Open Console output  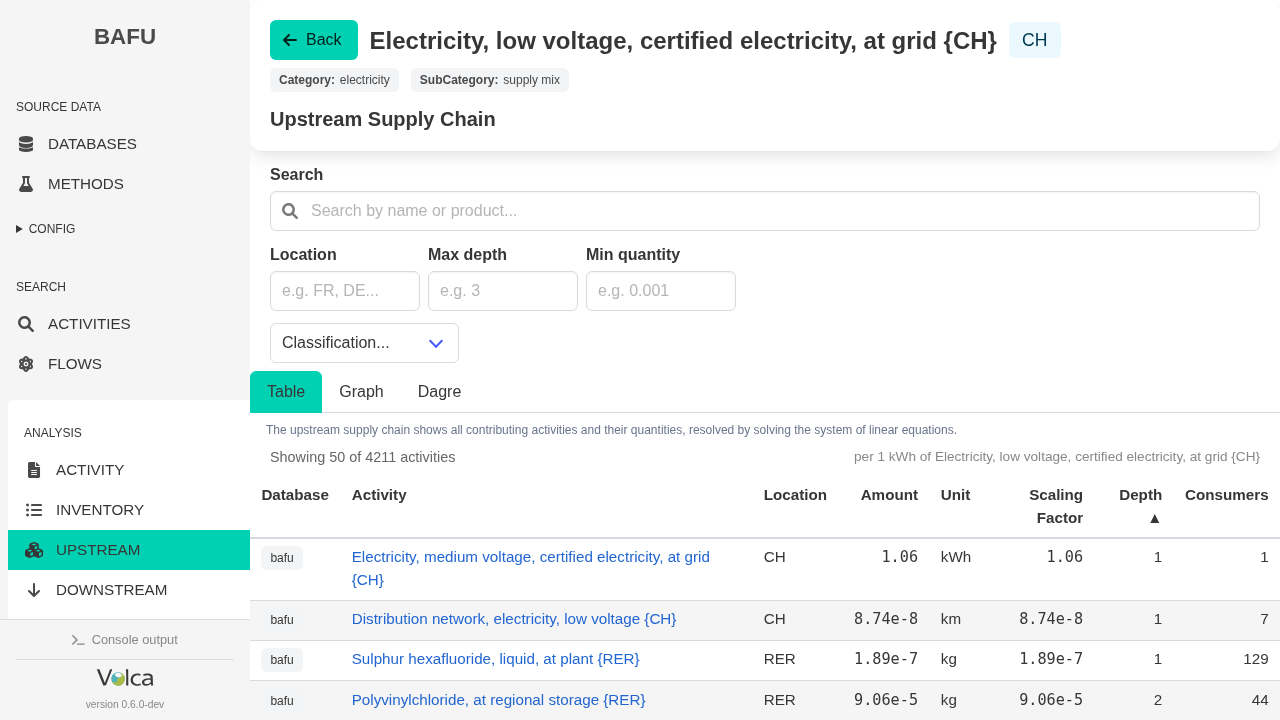tap(125, 640)
